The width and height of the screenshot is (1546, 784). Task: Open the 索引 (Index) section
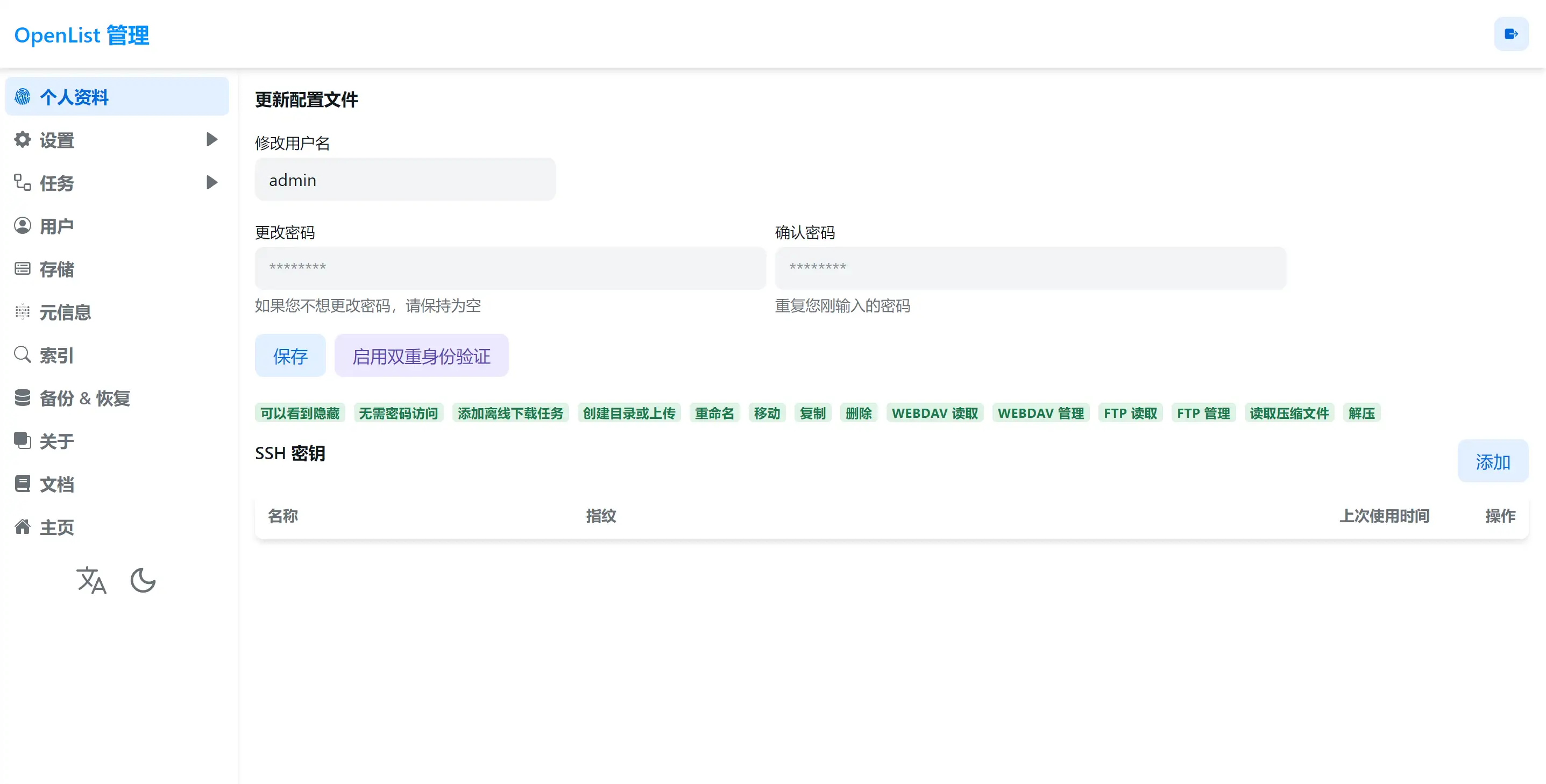click(x=55, y=356)
